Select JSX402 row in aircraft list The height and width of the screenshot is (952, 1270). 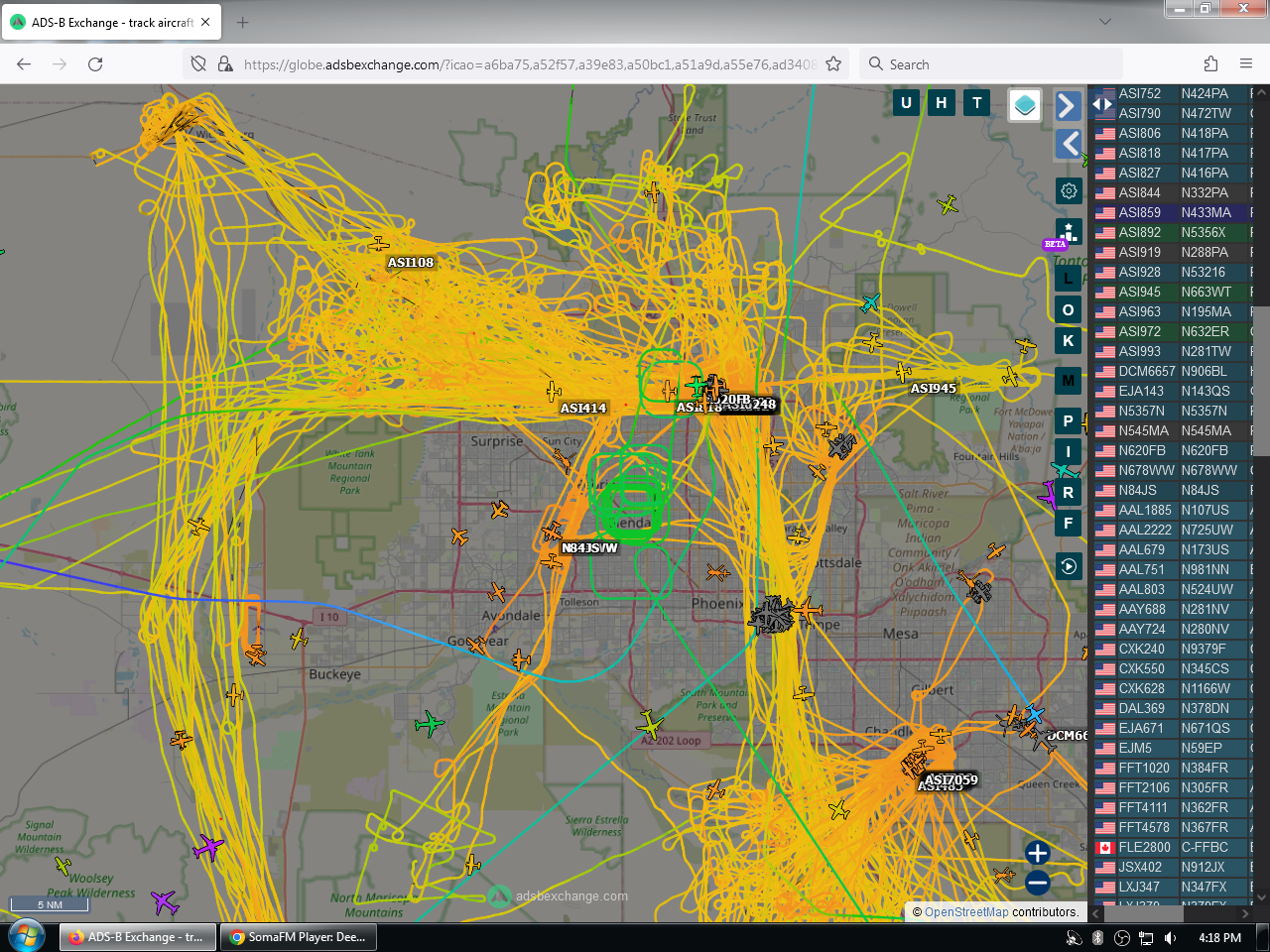(1174, 867)
